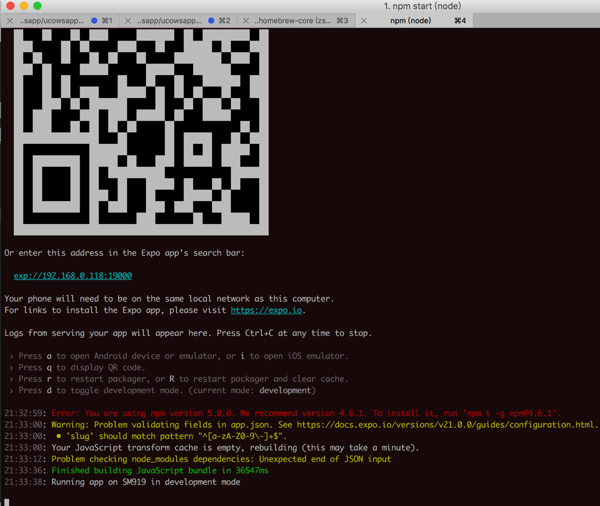Close the homebrew-core tab
This screenshot has height=506, width=600.
pyautogui.click(x=246, y=21)
